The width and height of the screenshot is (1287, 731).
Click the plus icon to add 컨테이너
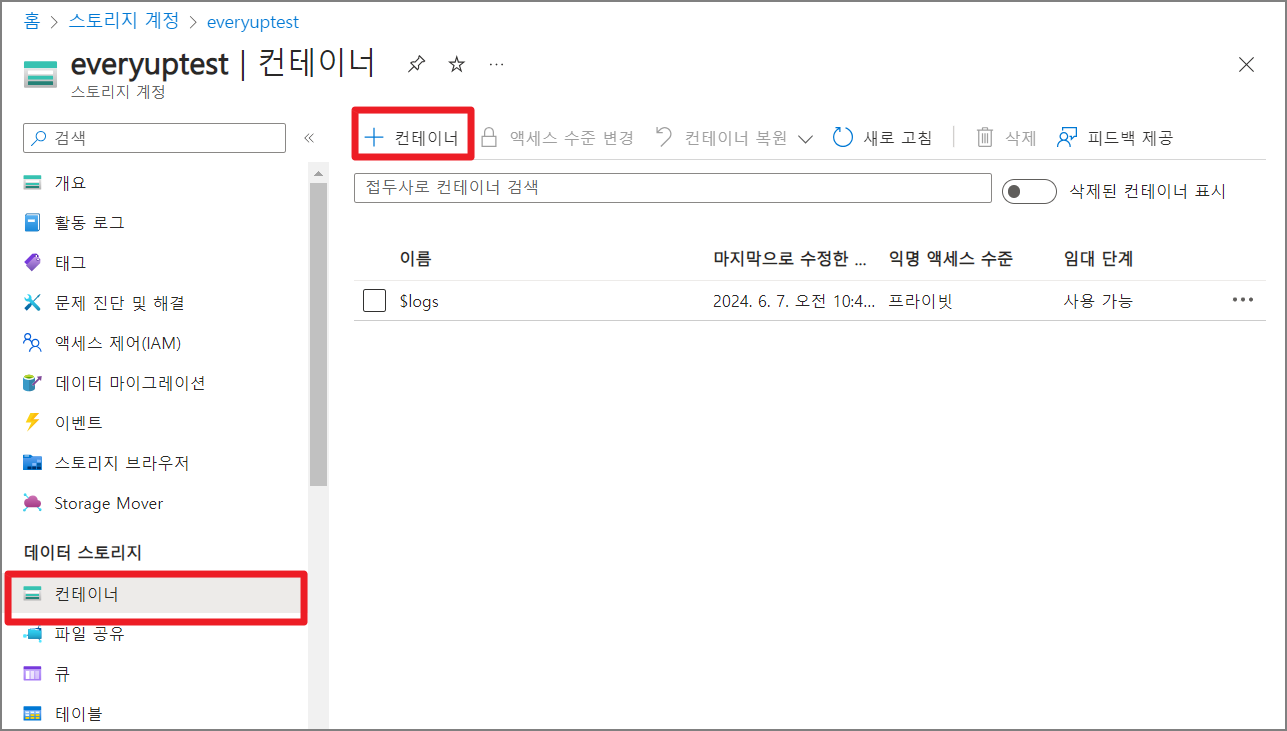coord(374,137)
